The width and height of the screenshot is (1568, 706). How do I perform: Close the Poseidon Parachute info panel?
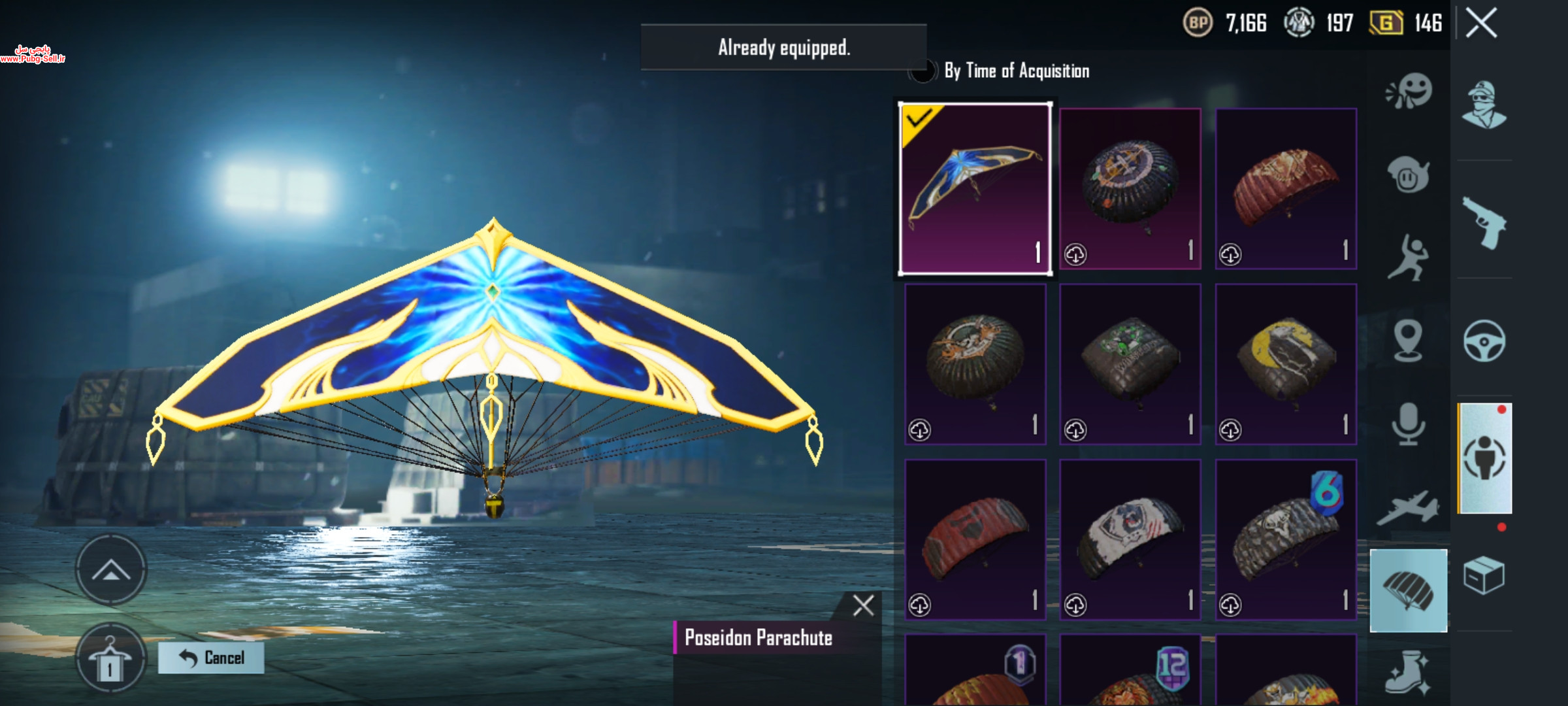coord(863,606)
